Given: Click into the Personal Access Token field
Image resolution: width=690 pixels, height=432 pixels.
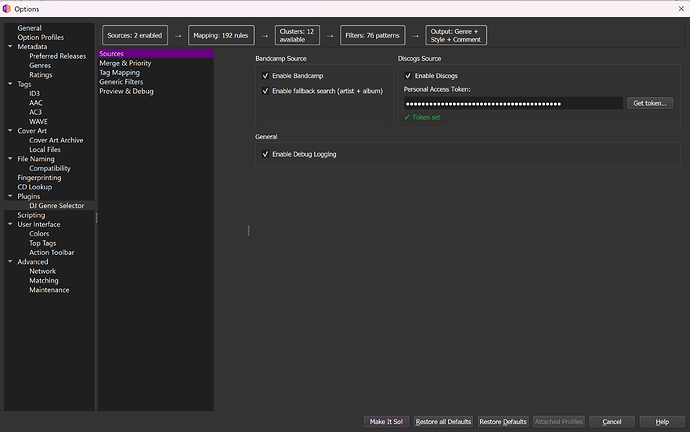Looking at the screenshot, I should point(512,104).
